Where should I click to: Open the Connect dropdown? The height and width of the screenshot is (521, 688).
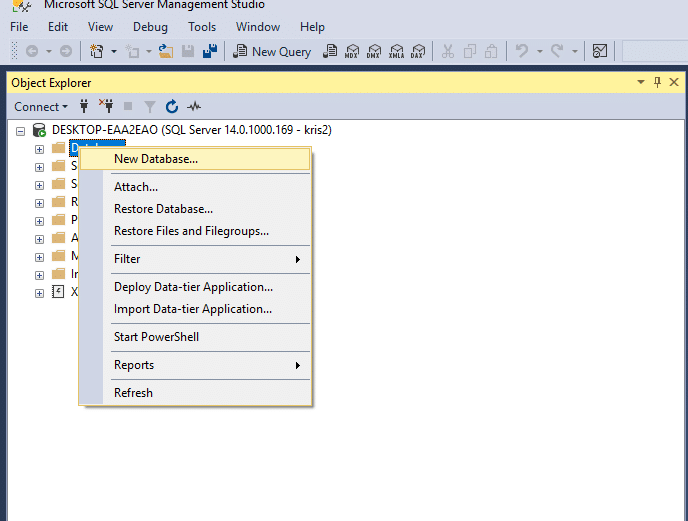[x=41, y=107]
